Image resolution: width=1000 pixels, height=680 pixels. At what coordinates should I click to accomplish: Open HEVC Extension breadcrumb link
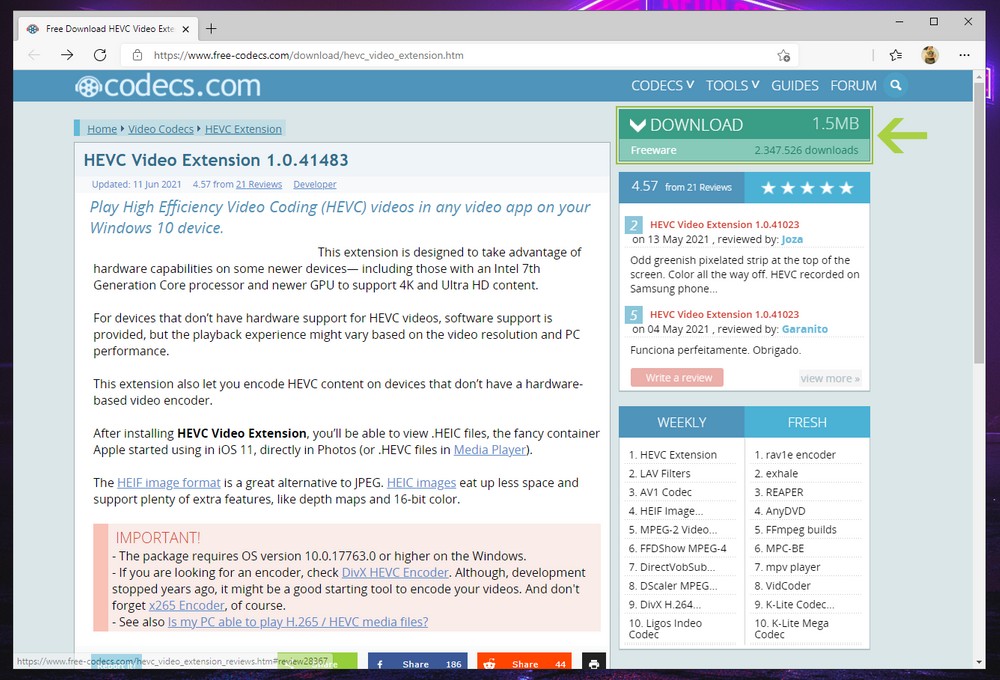click(x=243, y=129)
